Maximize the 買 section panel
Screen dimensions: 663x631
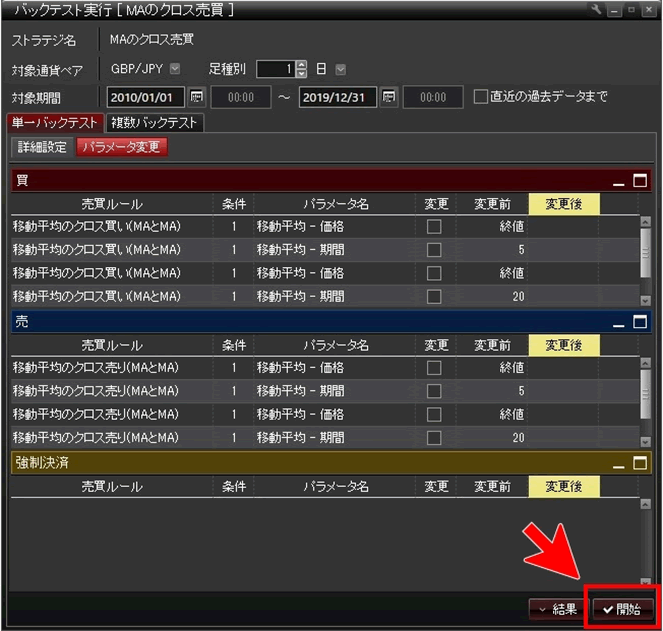640,181
